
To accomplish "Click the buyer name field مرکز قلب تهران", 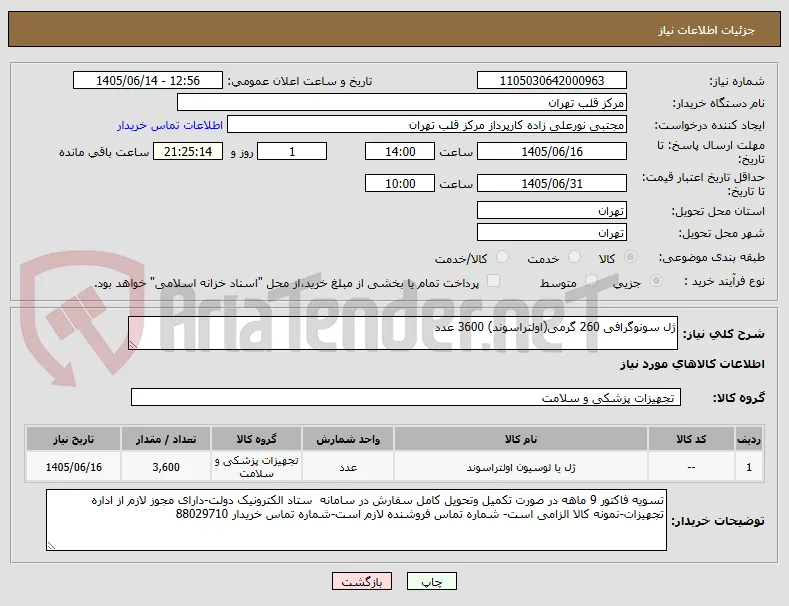I will coord(402,103).
